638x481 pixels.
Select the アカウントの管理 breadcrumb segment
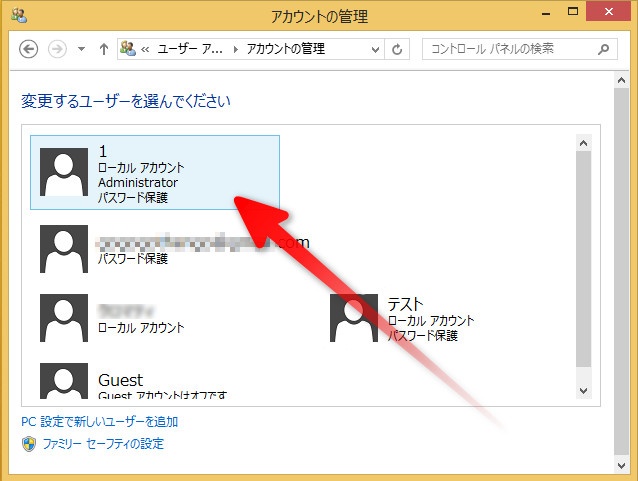click(286, 49)
